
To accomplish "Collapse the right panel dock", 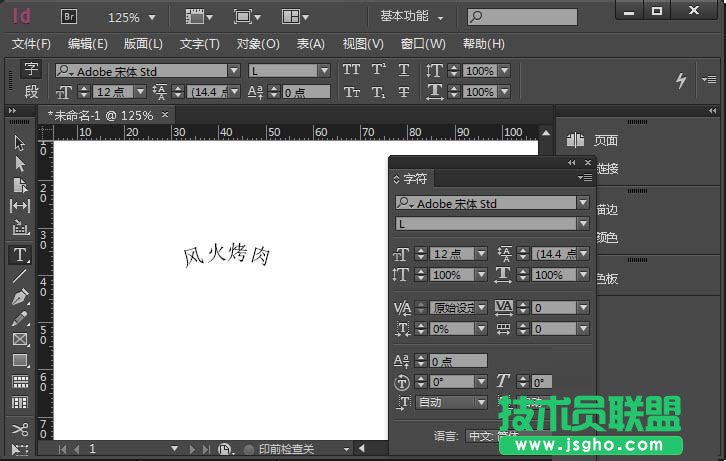I will 712,111.
